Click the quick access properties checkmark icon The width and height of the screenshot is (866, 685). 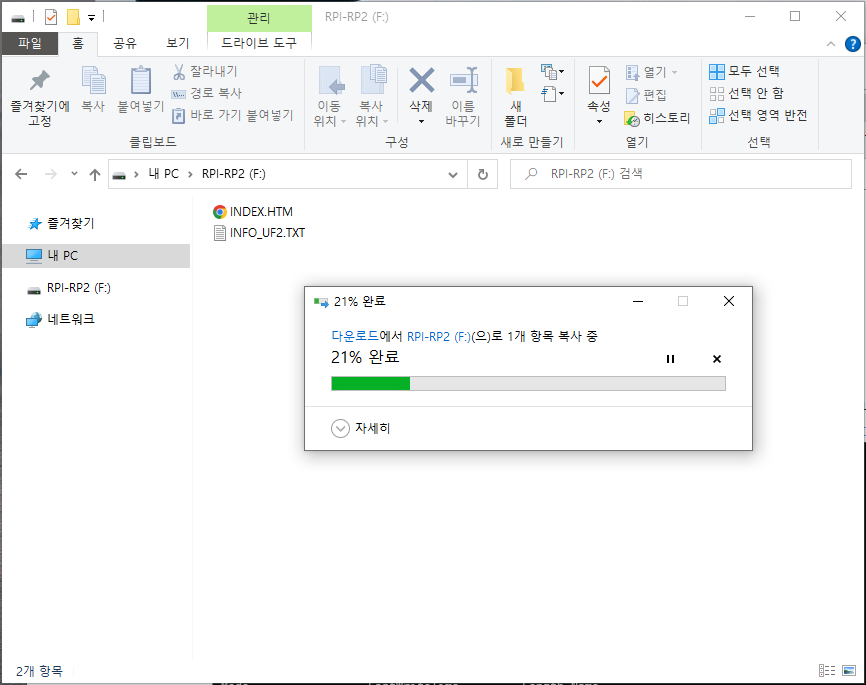(51, 17)
